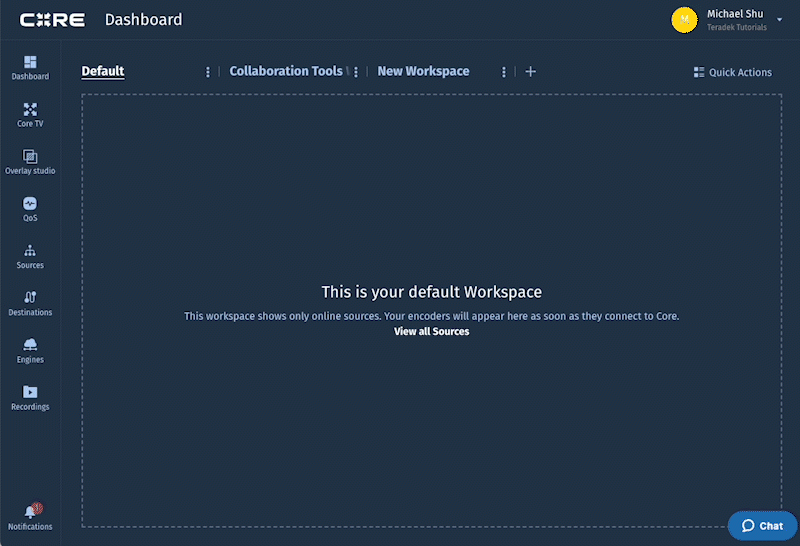This screenshot has height=546, width=800.
Task: Show Notifications via the bell icon
Action: tap(30, 514)
